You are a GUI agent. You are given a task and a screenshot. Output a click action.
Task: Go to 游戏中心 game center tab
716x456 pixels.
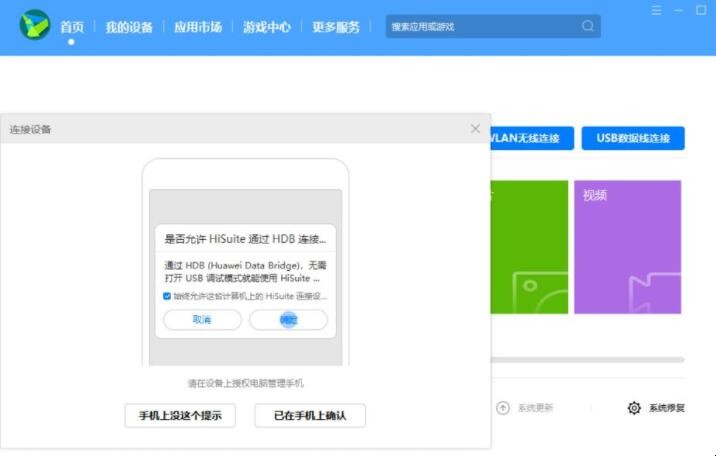(x=267, y=27)
